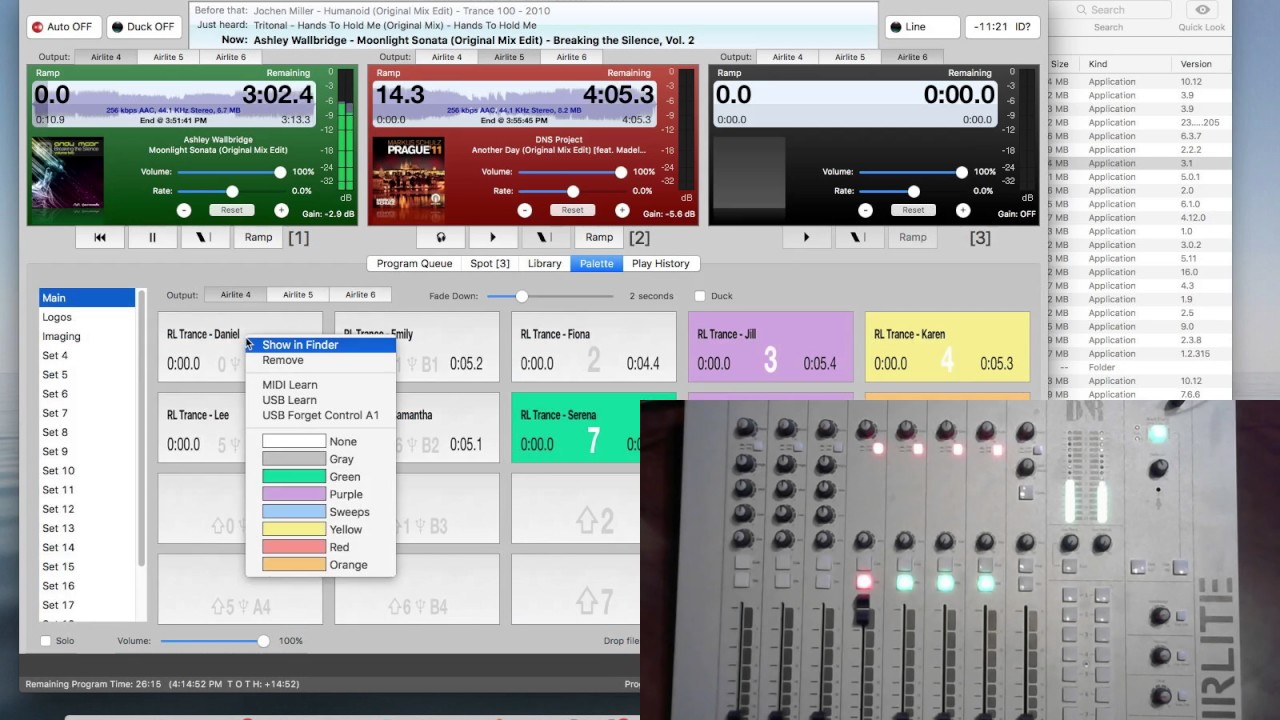Increase rate with plus on player 1
Screen dimensions: 1280x720
[x=281, y=210]
